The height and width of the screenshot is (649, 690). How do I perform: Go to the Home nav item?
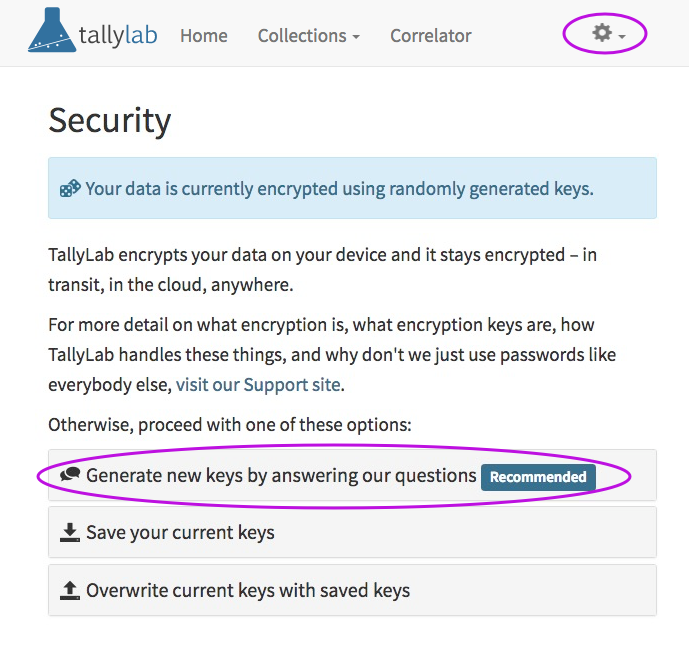click(x=204, y=36)
